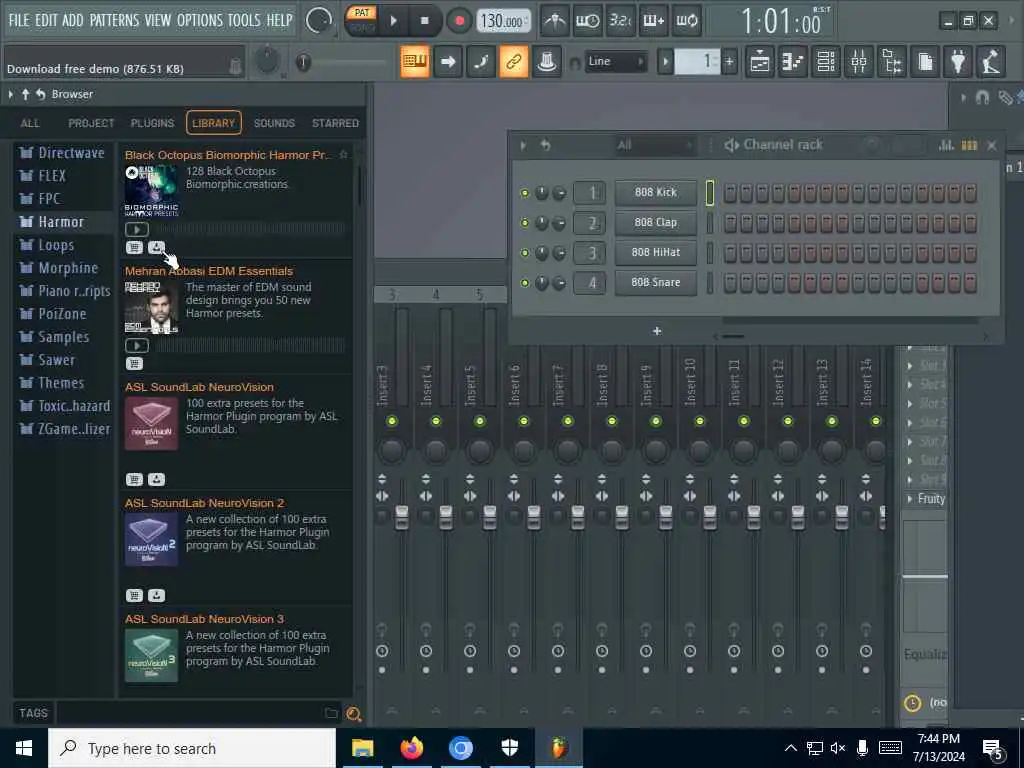Toggle multilink to controllers chain icon

tap(513, 61)
